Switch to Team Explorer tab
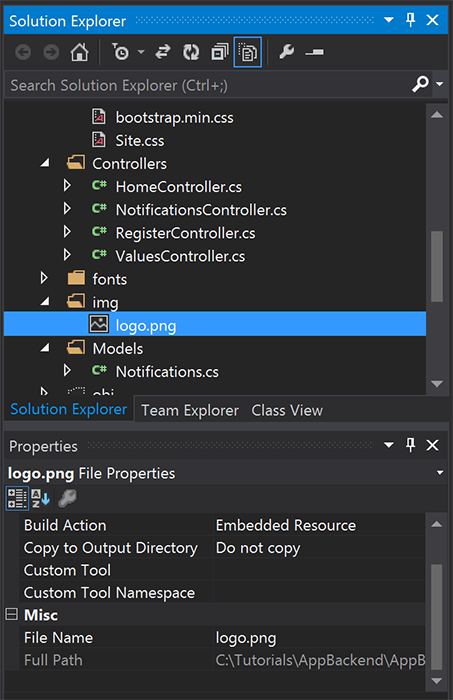Screen dimensions: 453x700 pos(190,410)
